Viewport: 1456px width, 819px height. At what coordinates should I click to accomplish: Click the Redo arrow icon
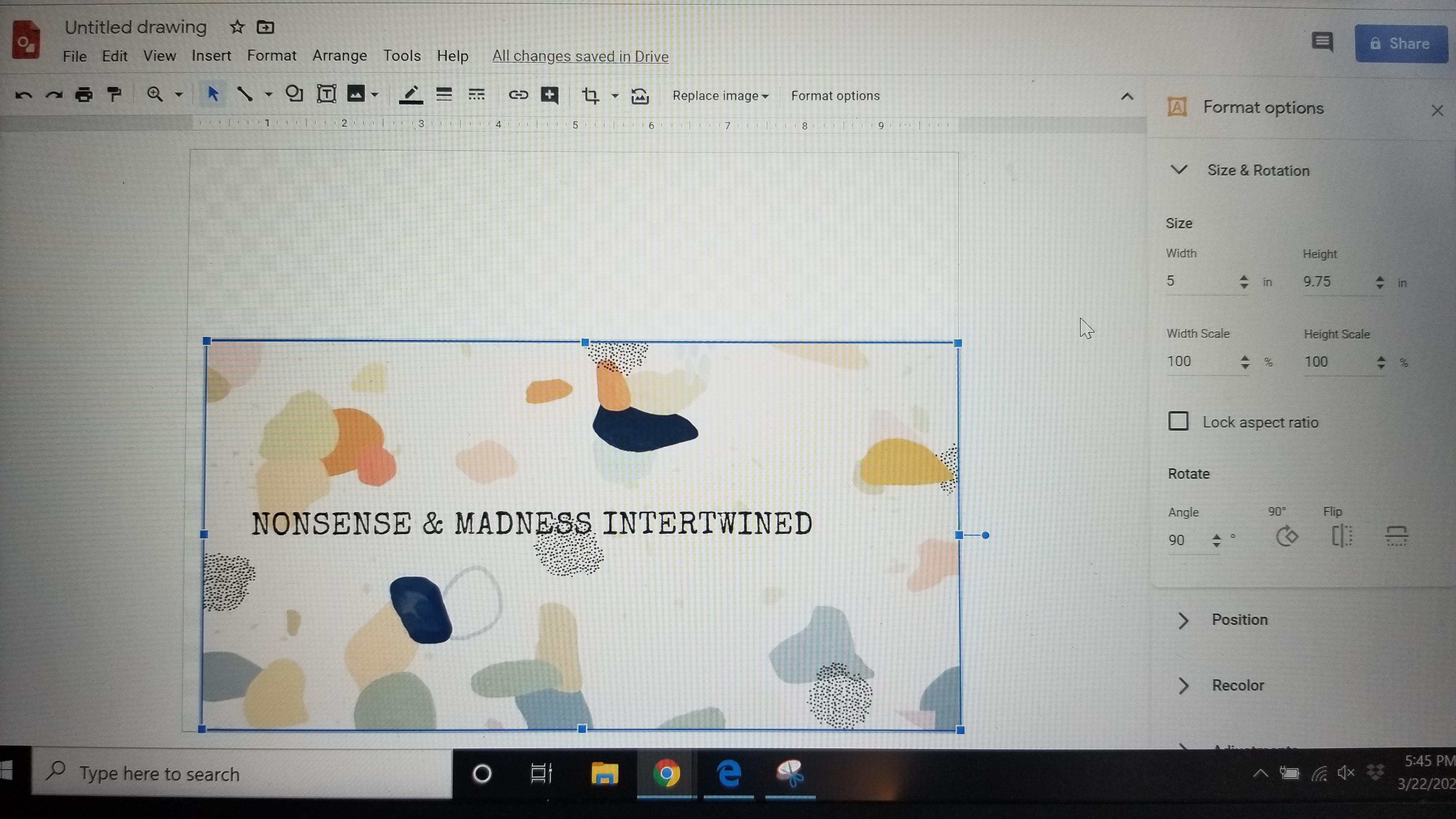[x=54, y=95]
